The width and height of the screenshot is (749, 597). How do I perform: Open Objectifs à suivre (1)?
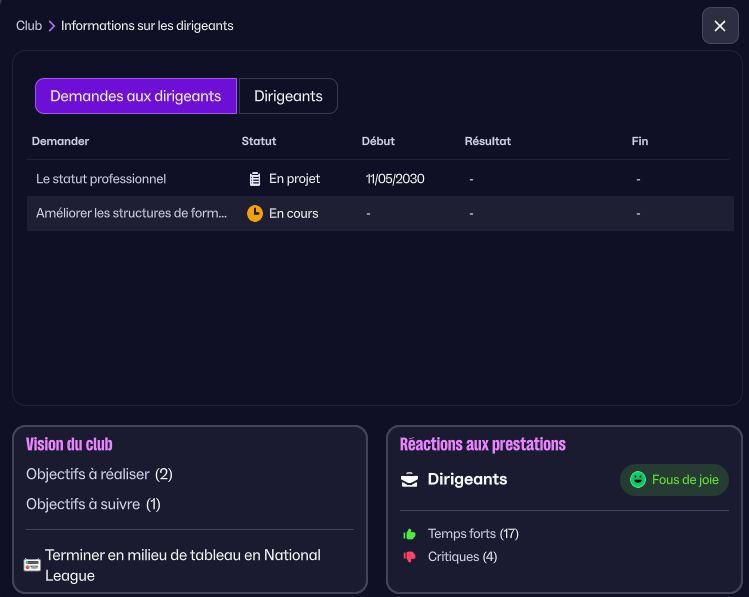point(93,504)
